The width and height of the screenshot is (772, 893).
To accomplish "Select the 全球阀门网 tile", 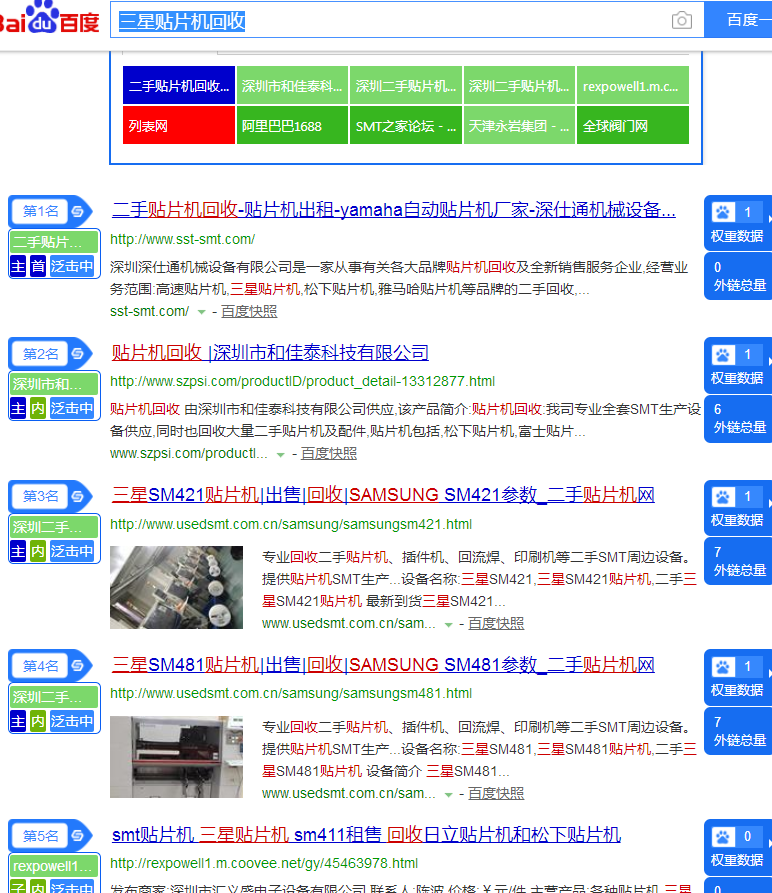I will (x=633, y=125).
